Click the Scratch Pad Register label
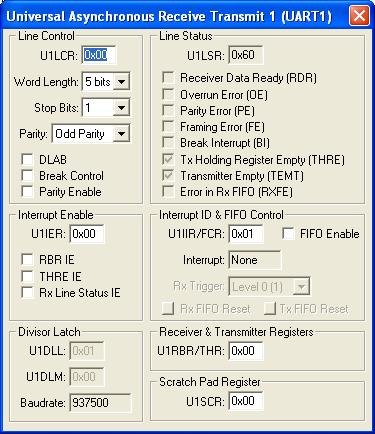This screenshot has width=375, height=434. [210, 382]
